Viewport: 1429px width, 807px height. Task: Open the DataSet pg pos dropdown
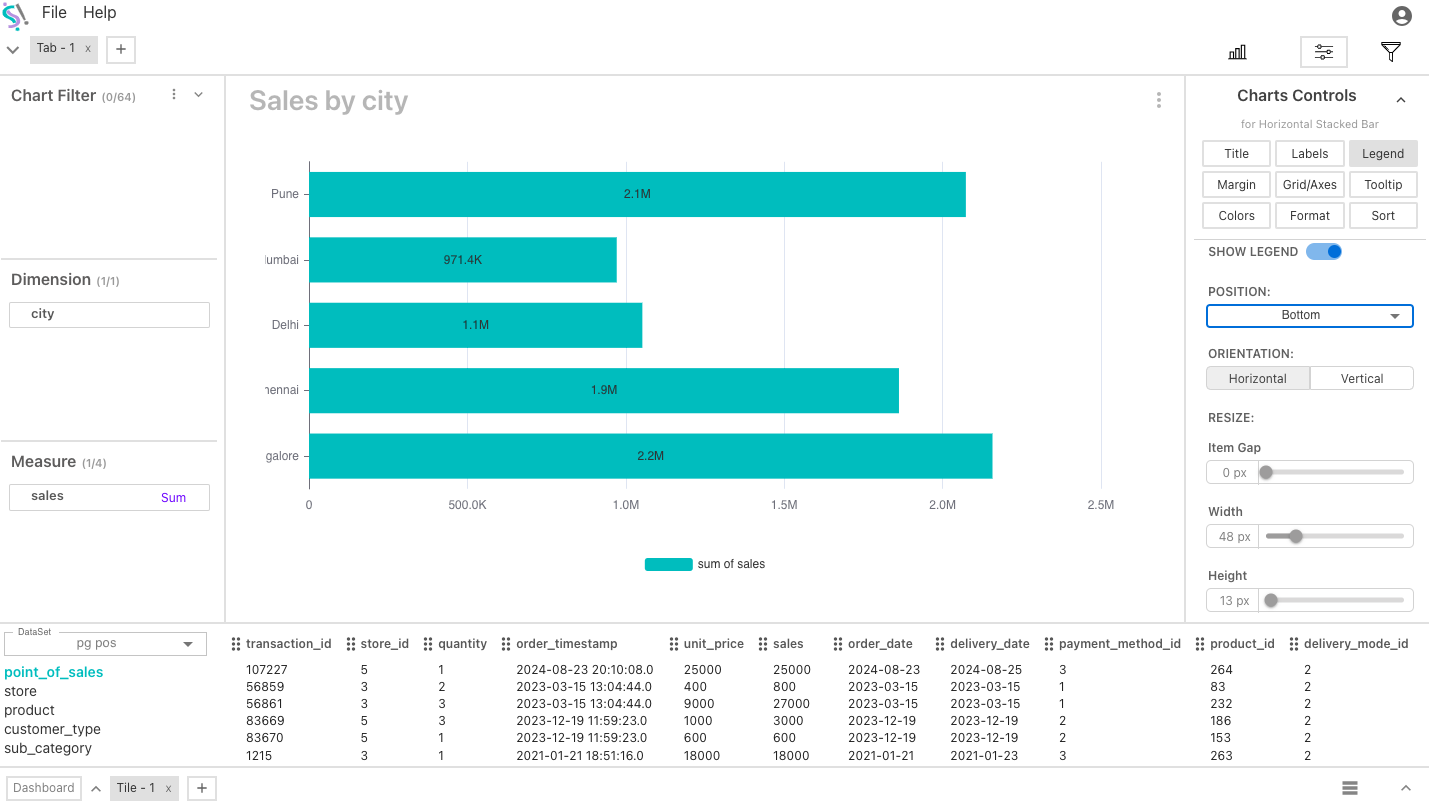105,644
